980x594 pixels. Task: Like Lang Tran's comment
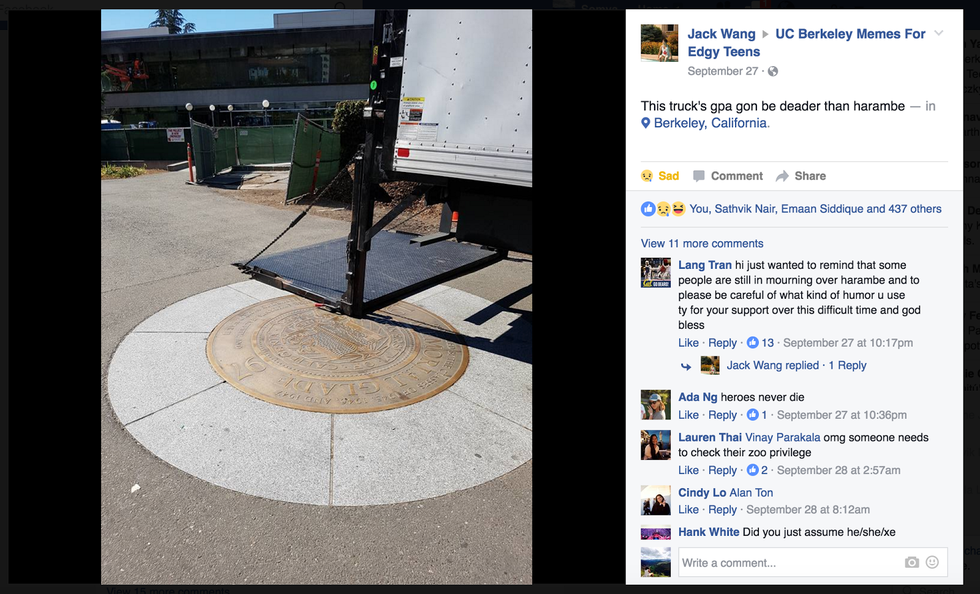click(x=688, y=343)
